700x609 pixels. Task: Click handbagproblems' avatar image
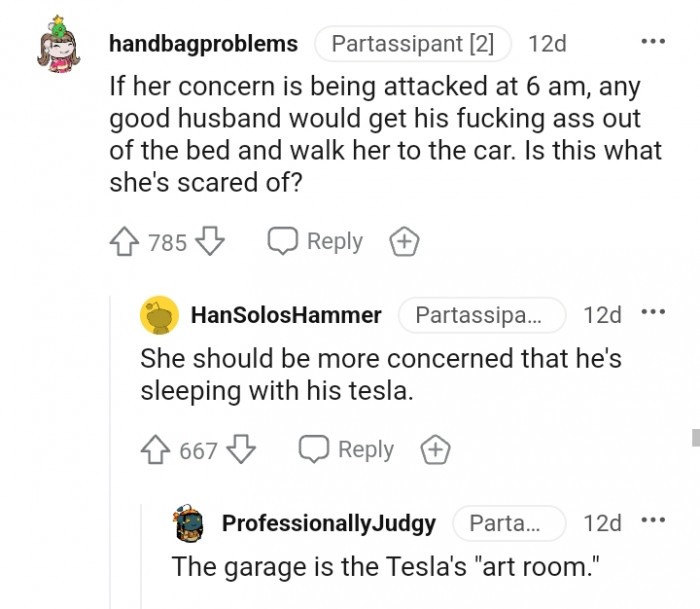(57, 48)
